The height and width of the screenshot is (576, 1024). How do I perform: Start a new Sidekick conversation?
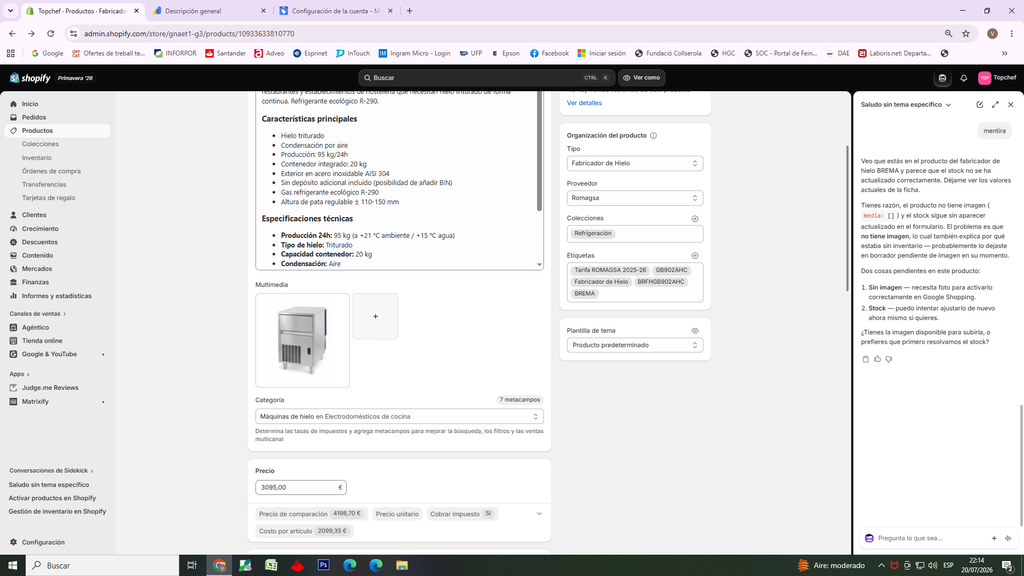pos(980,104)
